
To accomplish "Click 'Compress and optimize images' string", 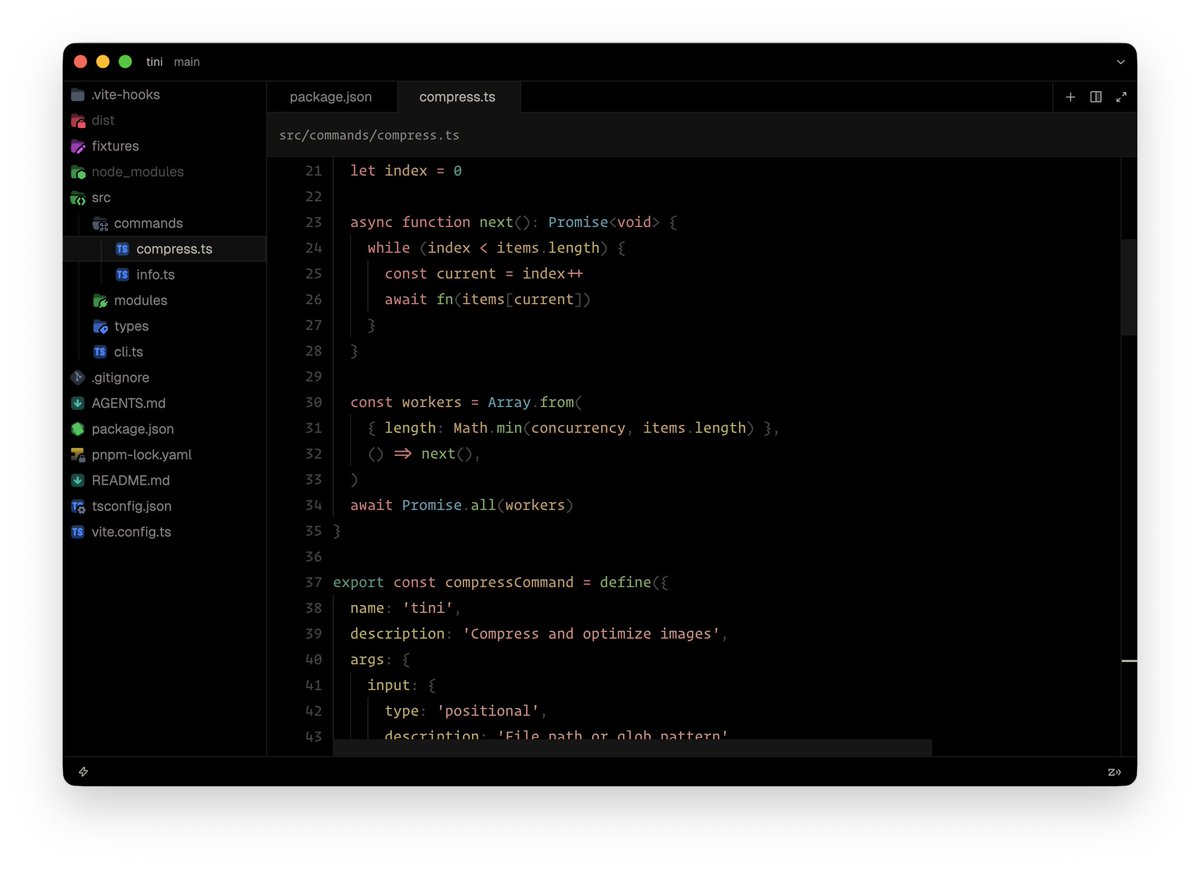I will (591, 634).
